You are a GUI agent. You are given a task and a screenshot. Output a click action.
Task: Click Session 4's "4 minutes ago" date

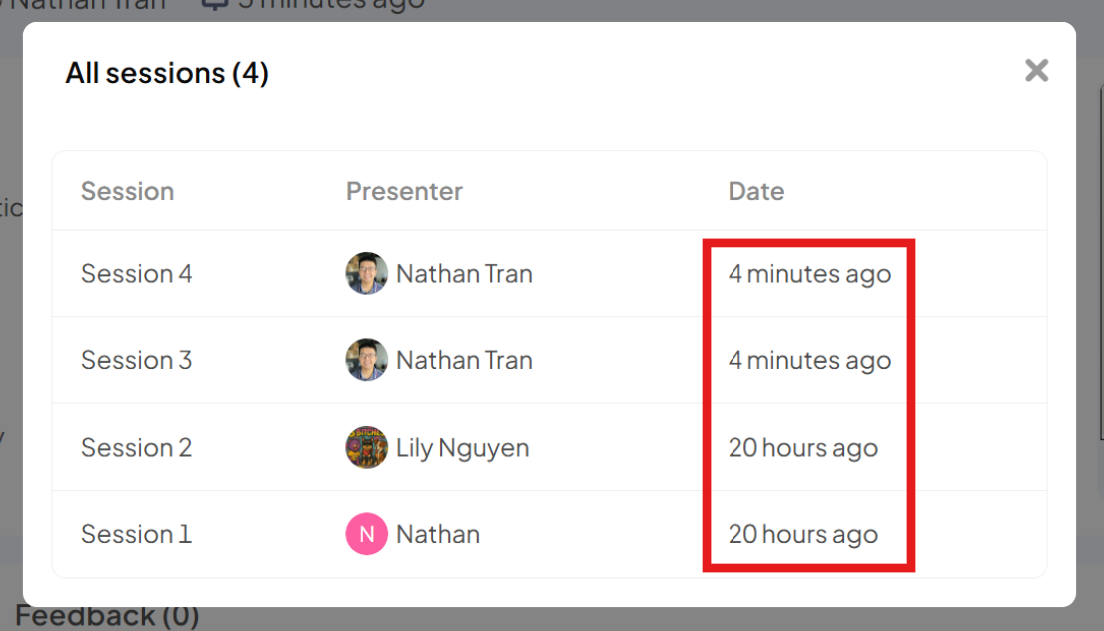pyautogui.click(x=809, y=273)
